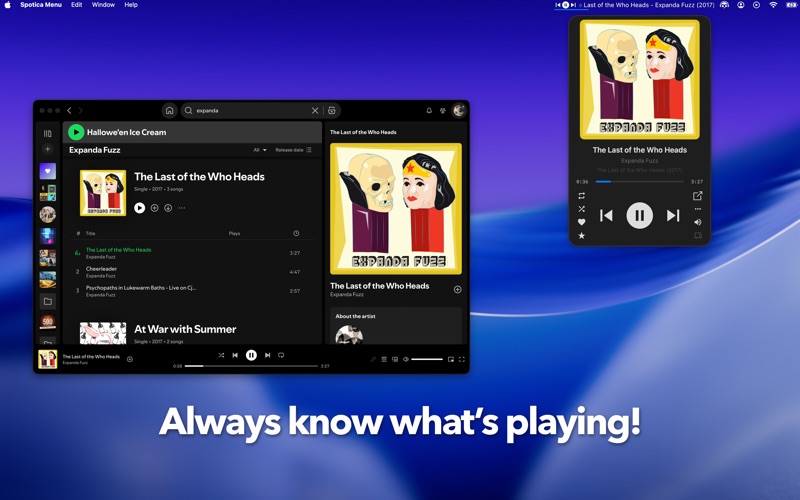Seek on the Spotify bottom bar progress slider

click(x=251, y=366)
